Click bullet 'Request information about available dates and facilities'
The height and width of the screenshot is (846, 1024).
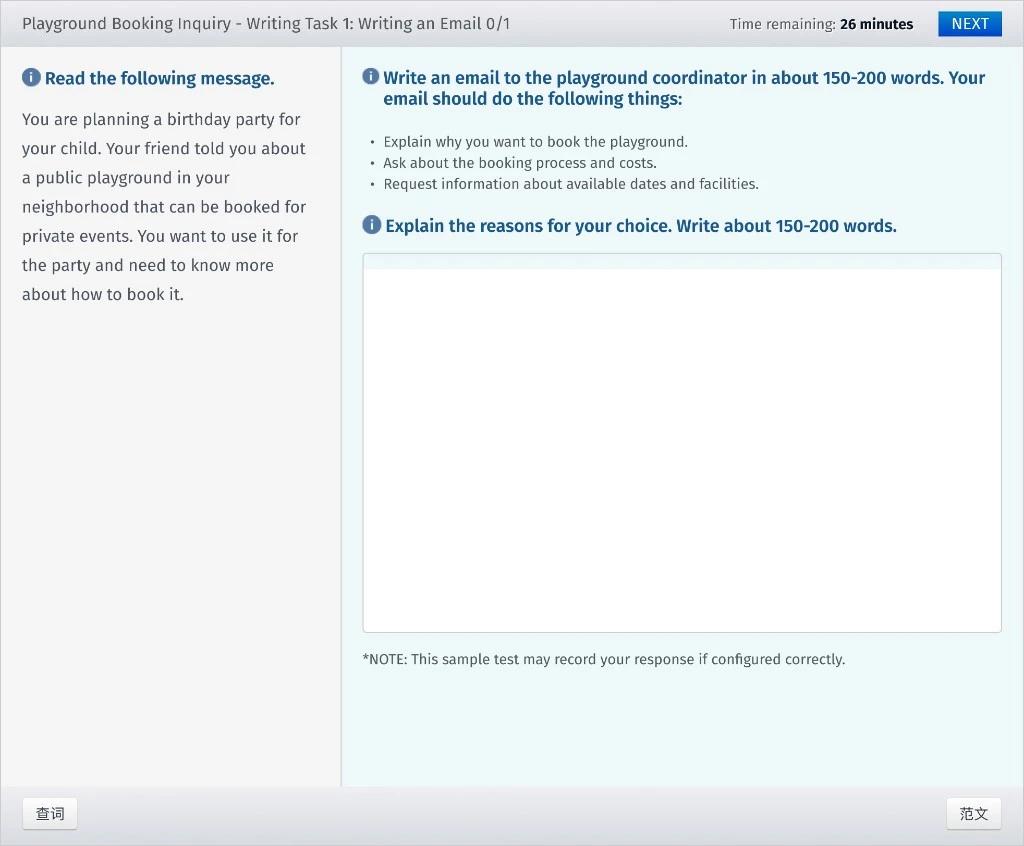pos(570,184)
